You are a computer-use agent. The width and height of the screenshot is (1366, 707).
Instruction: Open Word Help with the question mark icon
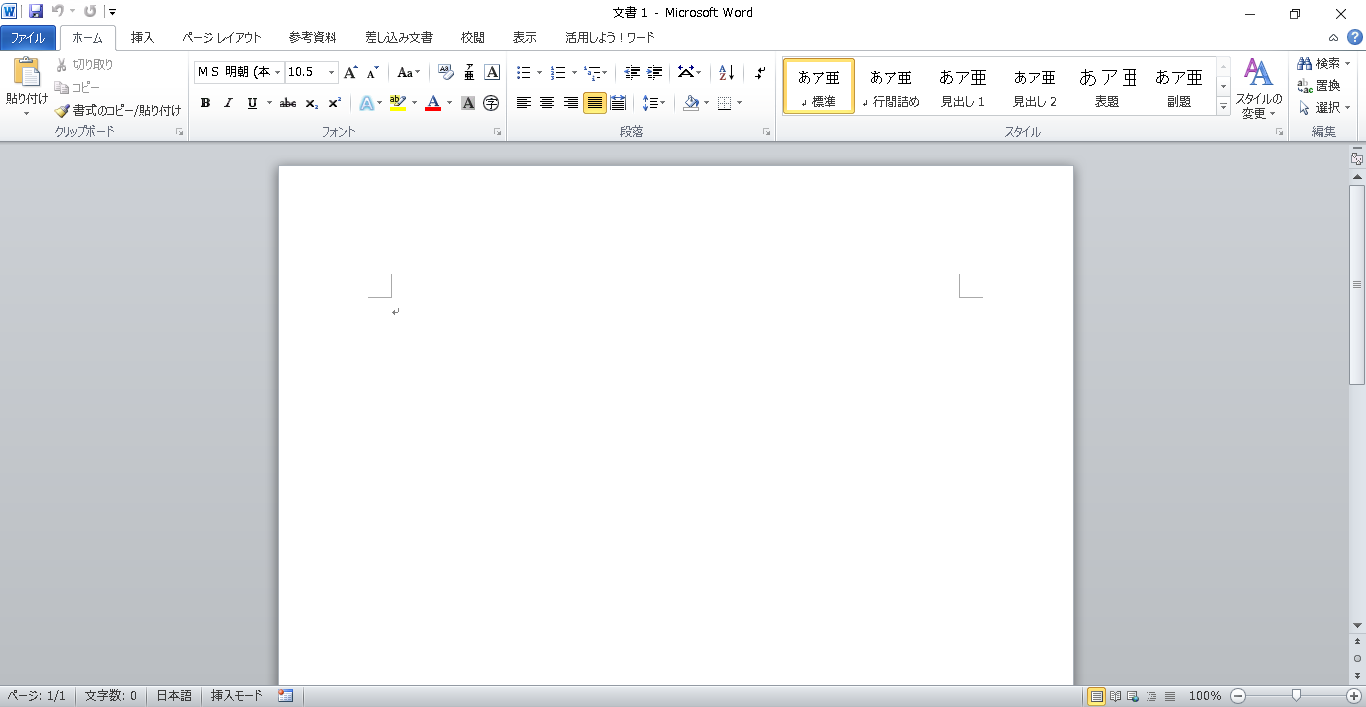click(x=1354, y=38)
